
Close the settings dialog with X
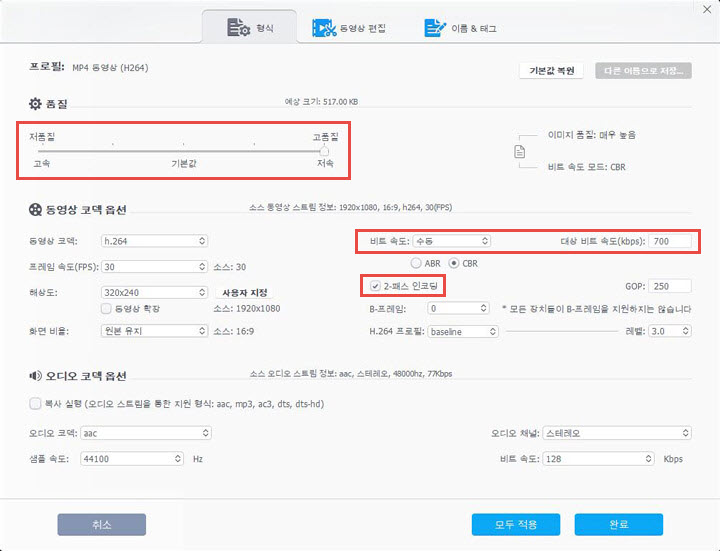pos(707,10)
